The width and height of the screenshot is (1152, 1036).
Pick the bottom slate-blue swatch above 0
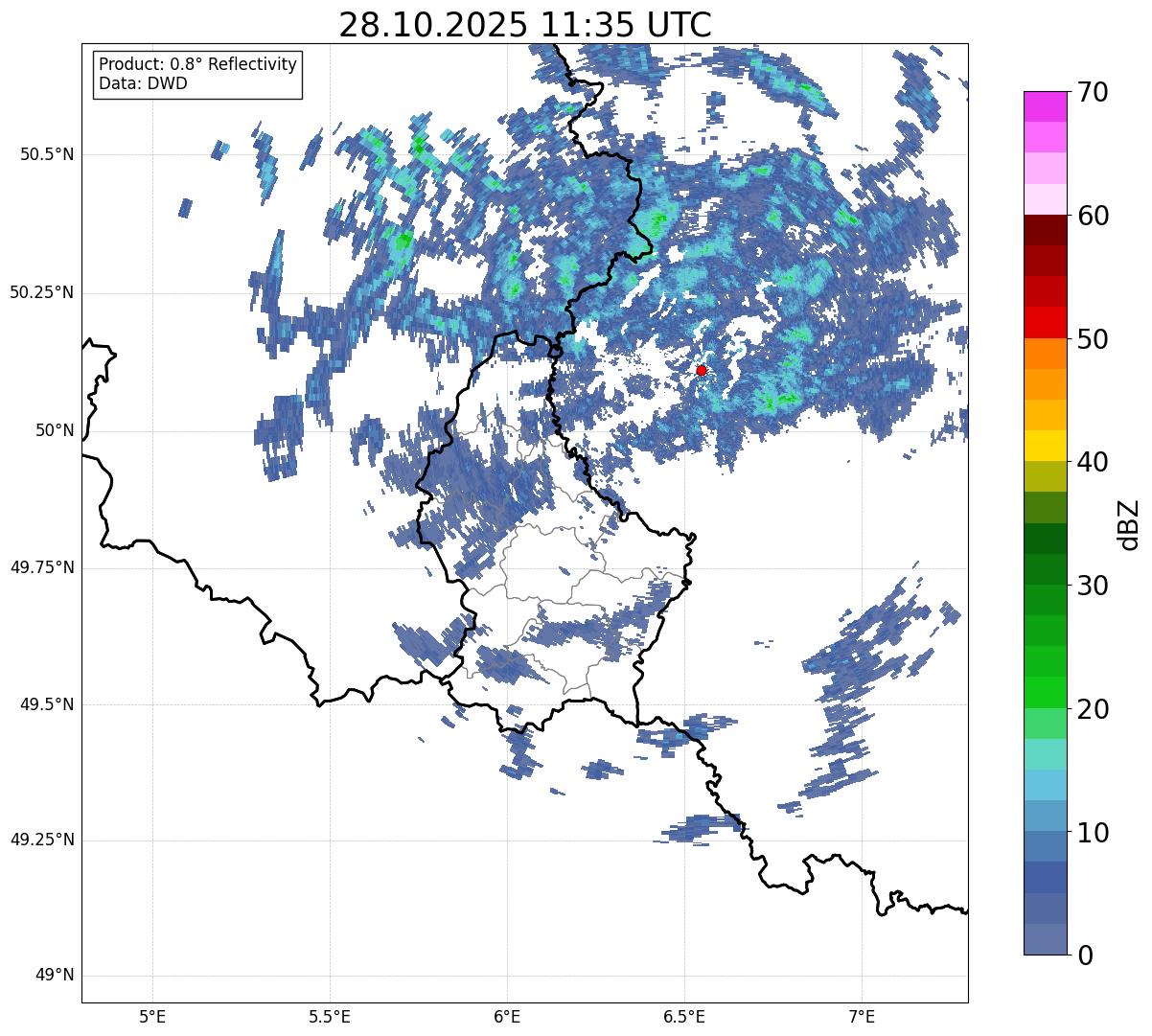pyautogui.click(x=1045, y=939)
